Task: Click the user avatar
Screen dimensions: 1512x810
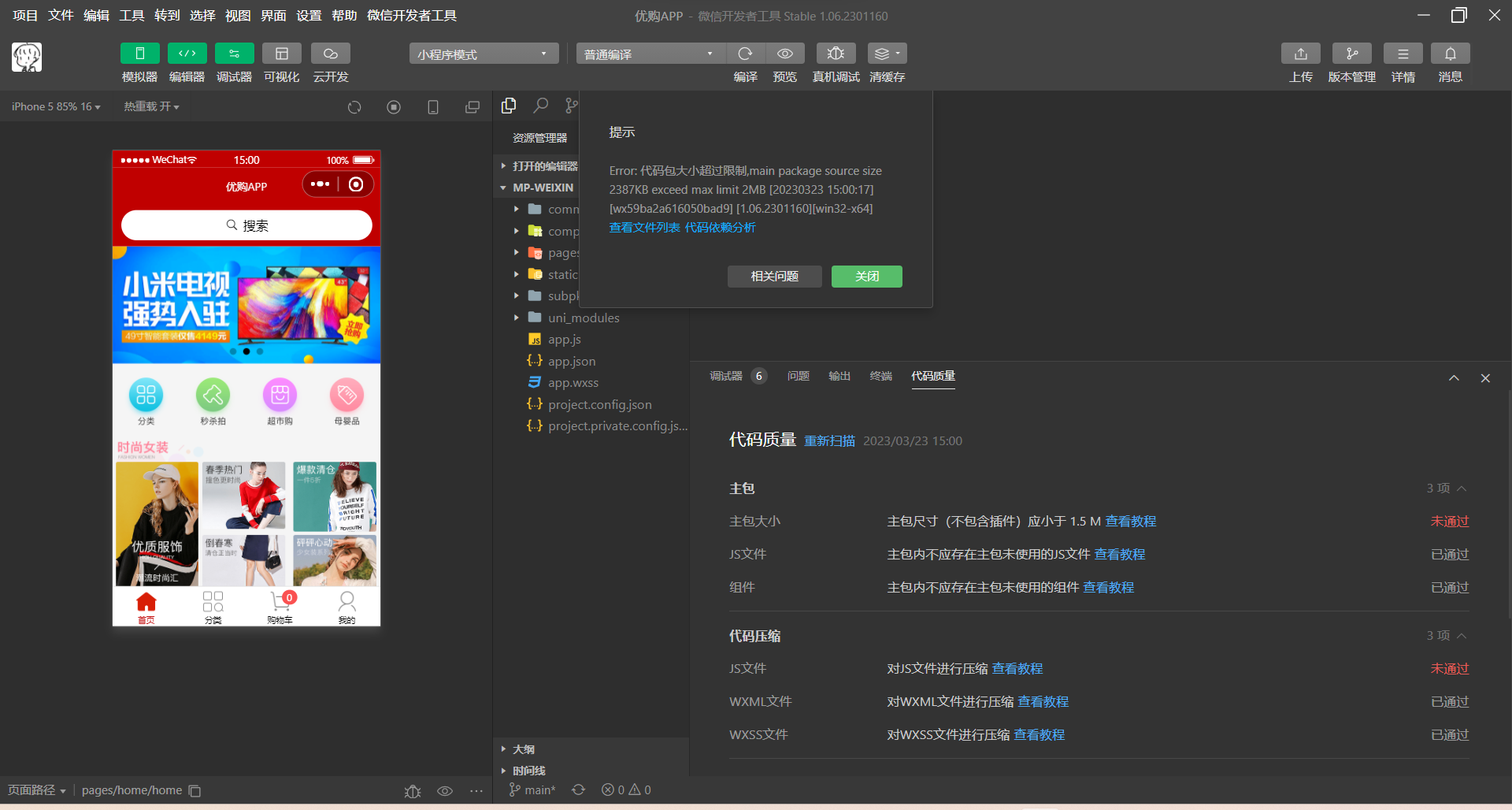Action: pyautogui.click(x=27, y=58)
